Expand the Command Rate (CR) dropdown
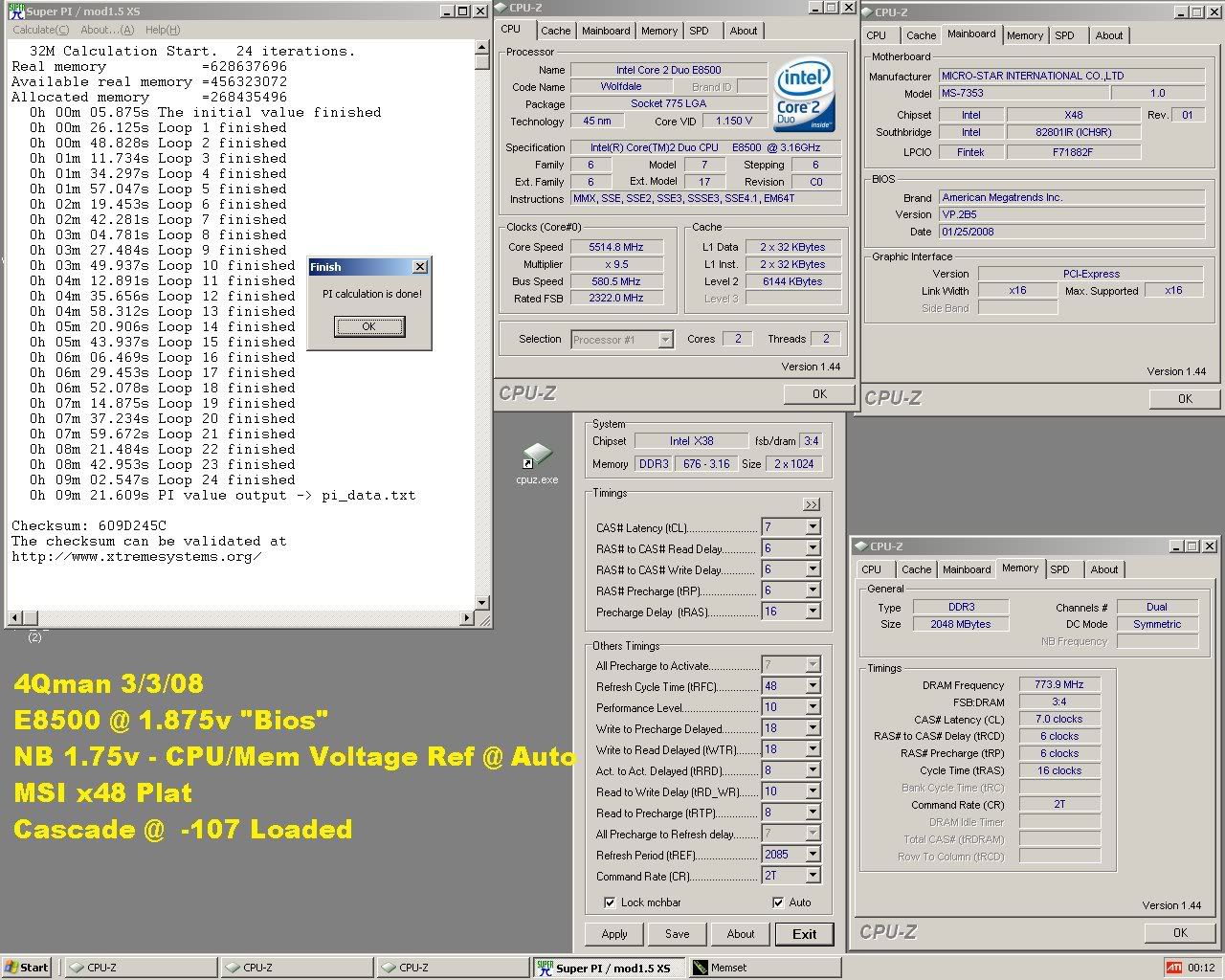The image size is (1225, 980). coord(813,876)
